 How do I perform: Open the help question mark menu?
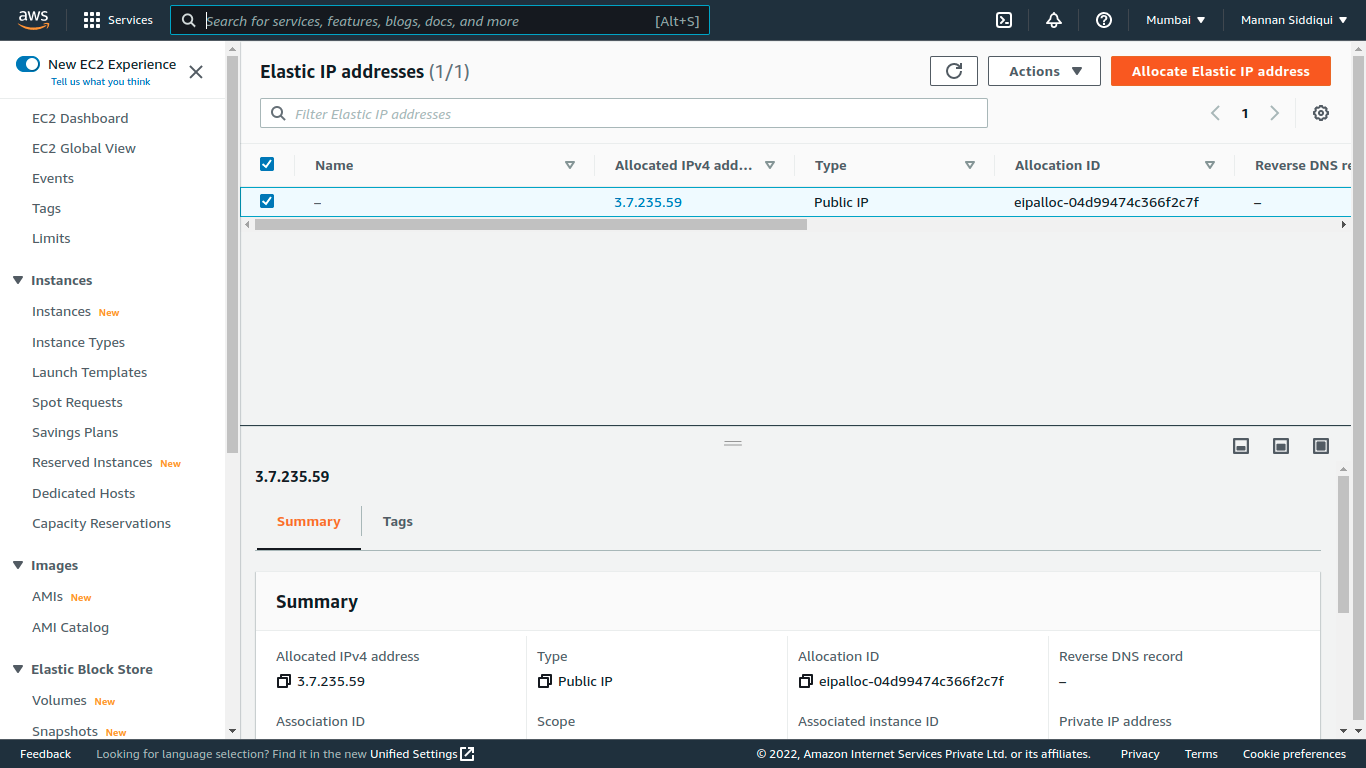[x=1103, y=19]
